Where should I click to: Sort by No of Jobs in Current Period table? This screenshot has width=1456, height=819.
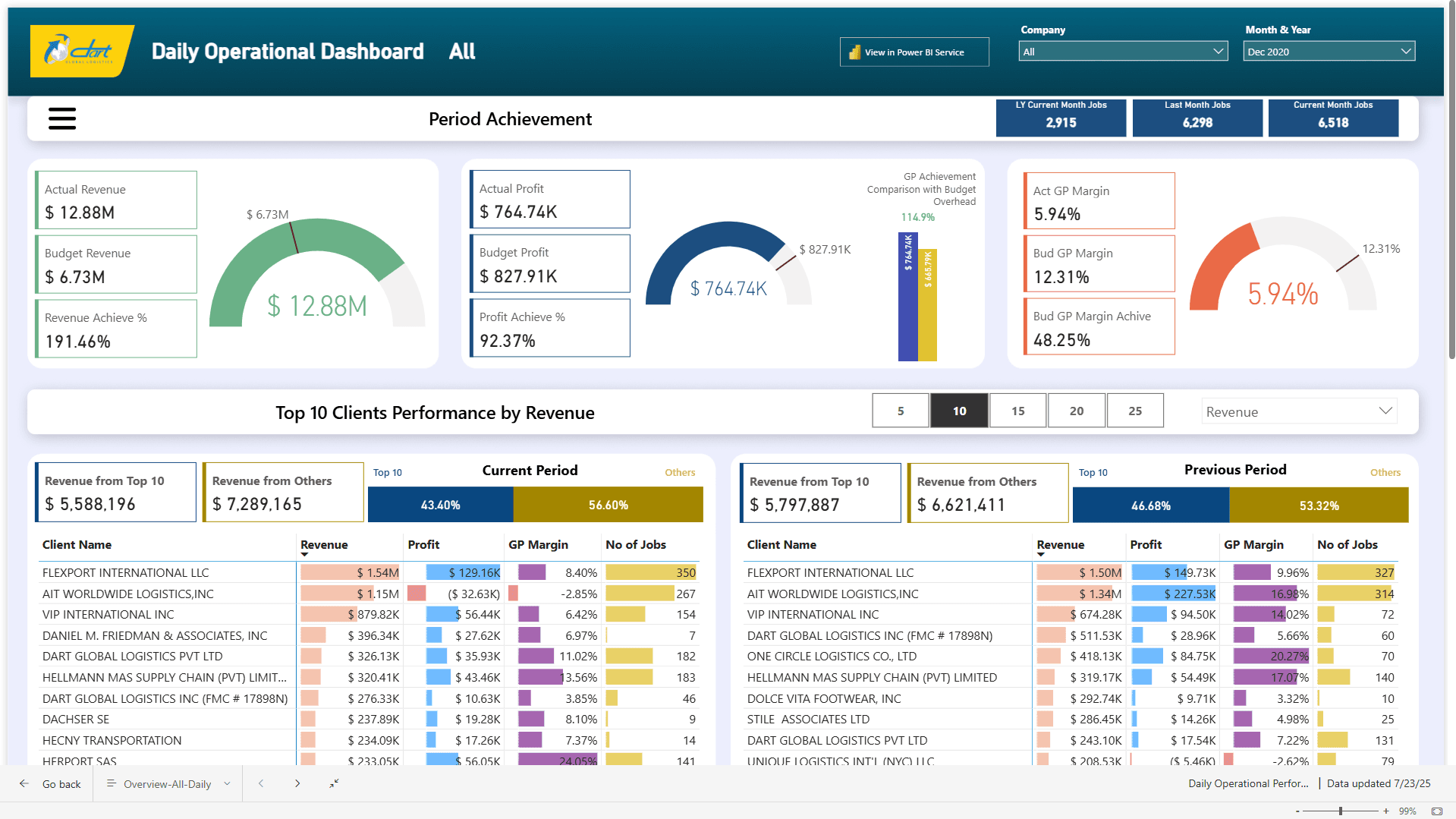pyautogui.click(x=636, y=544)
